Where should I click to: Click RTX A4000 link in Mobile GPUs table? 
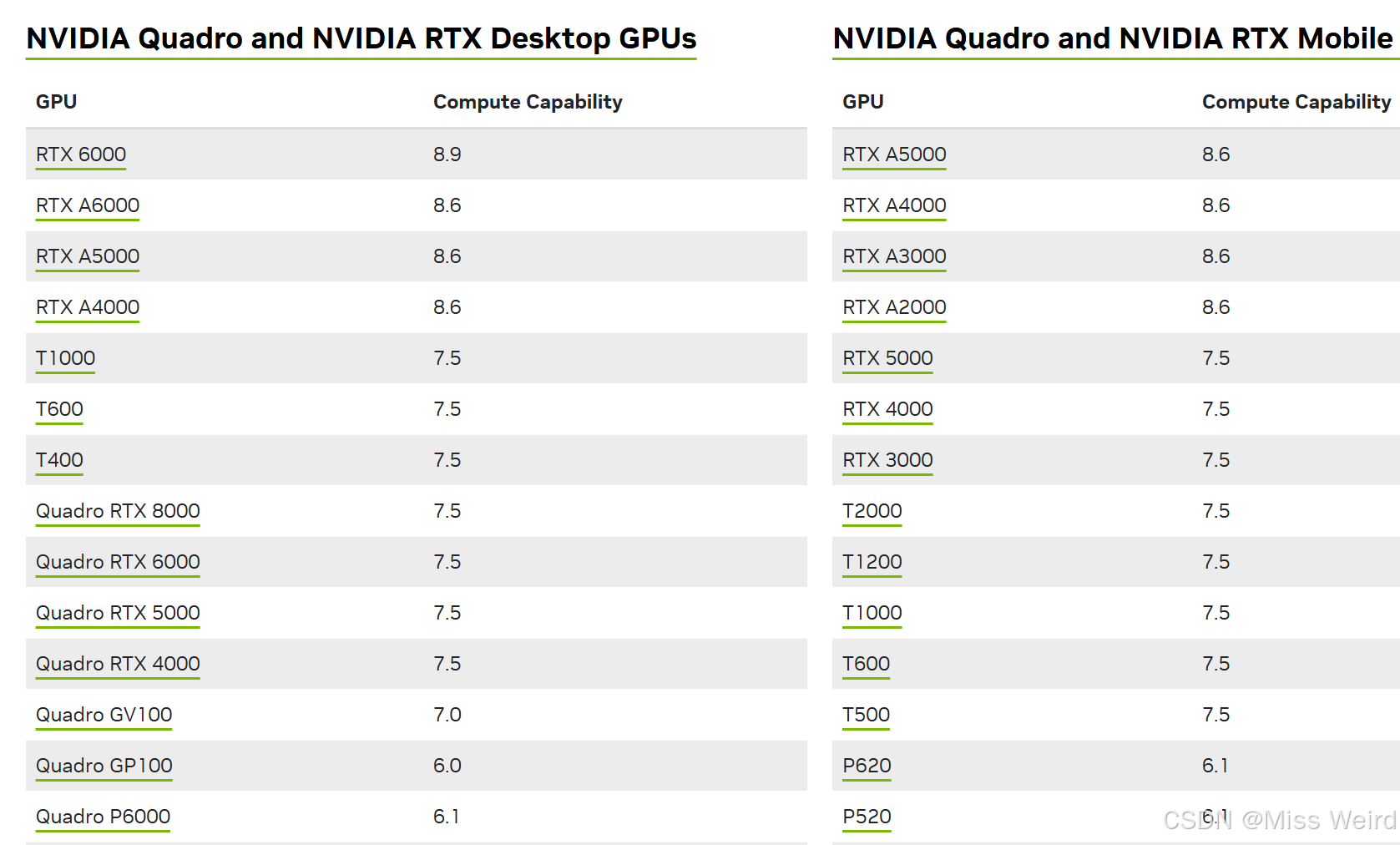point(894,205)
